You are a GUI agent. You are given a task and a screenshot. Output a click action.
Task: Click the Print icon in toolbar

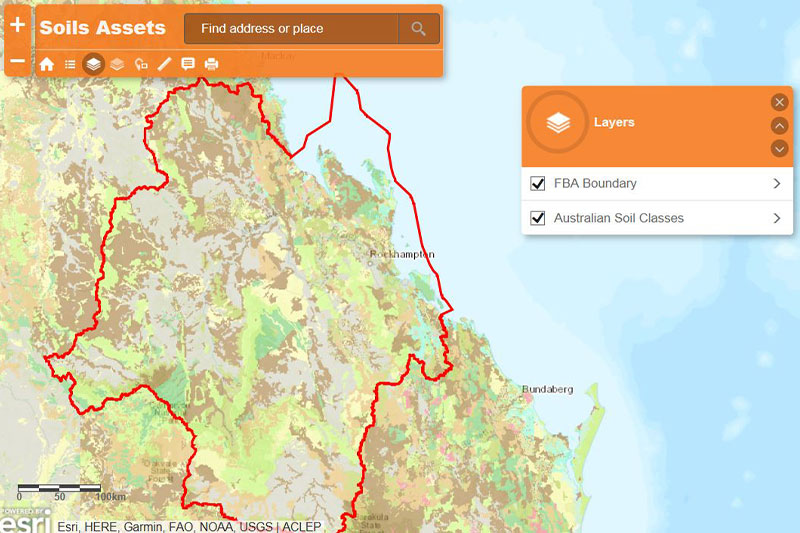point(211,64)
